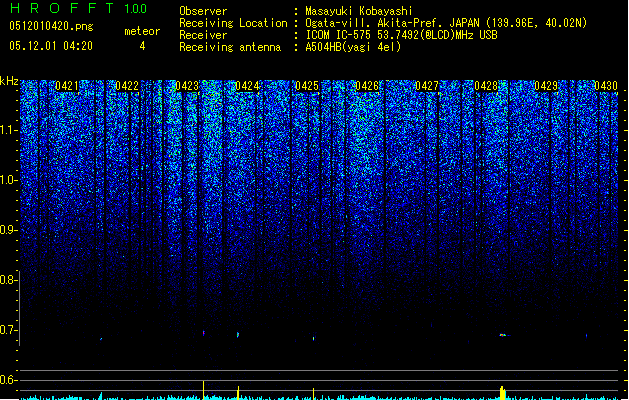This screenshot has height=400, width=629.
Task: Click the 0426 time marker
Action: click(x=367, y=86)
